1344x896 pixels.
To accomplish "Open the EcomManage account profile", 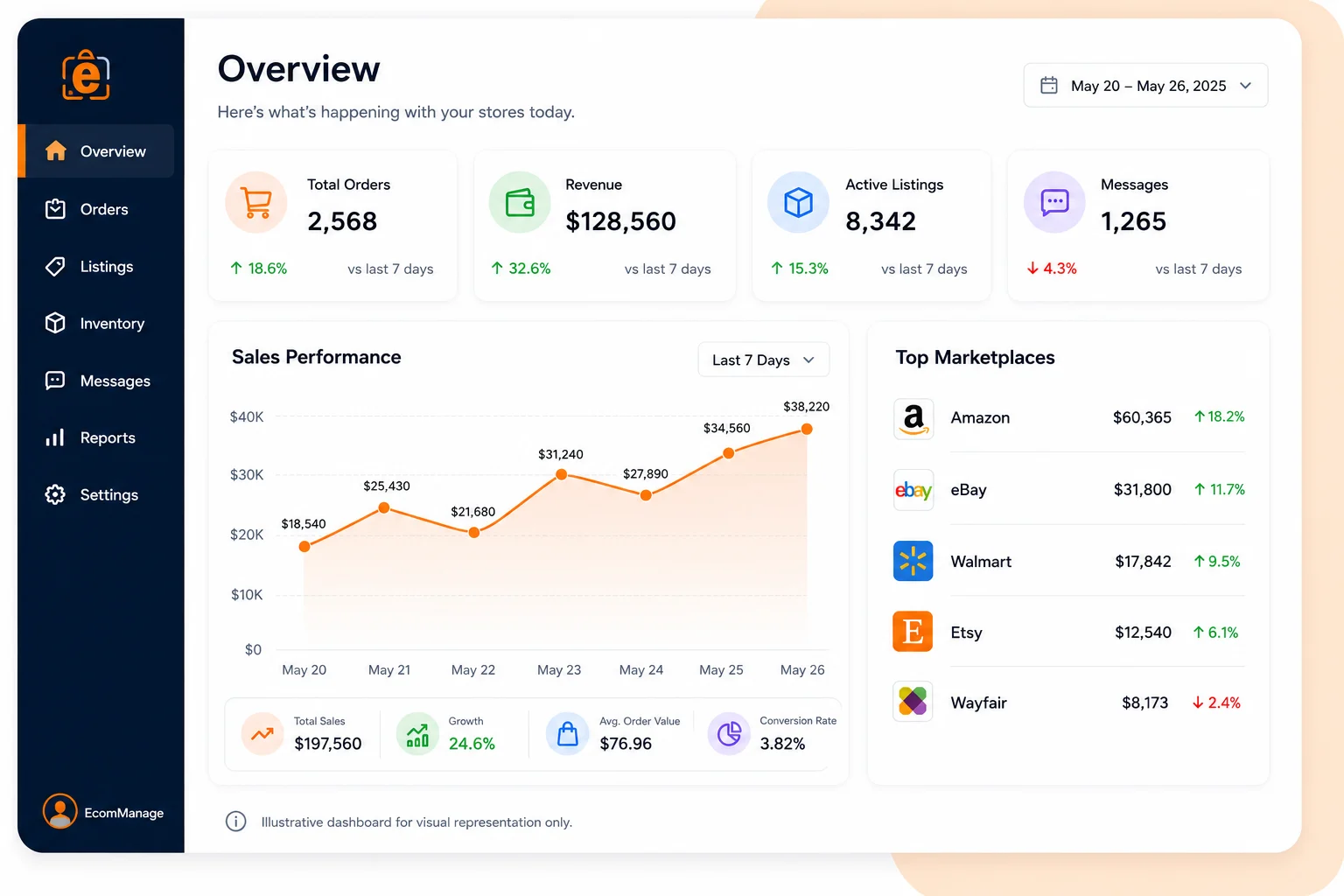I will pos(103,812).
